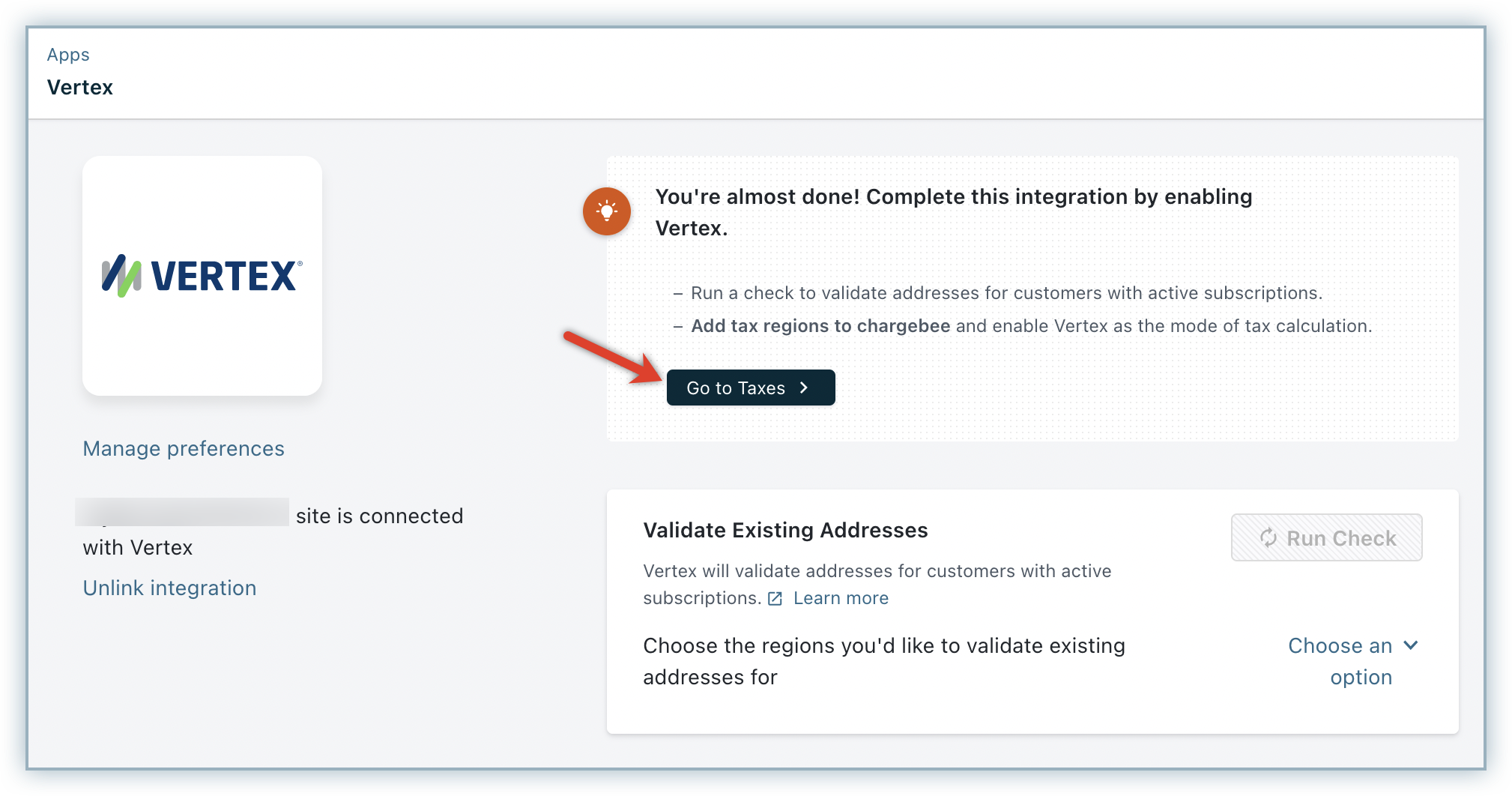Select Unlink integration
Screen dimensions: 1512x796
point(169,588)
